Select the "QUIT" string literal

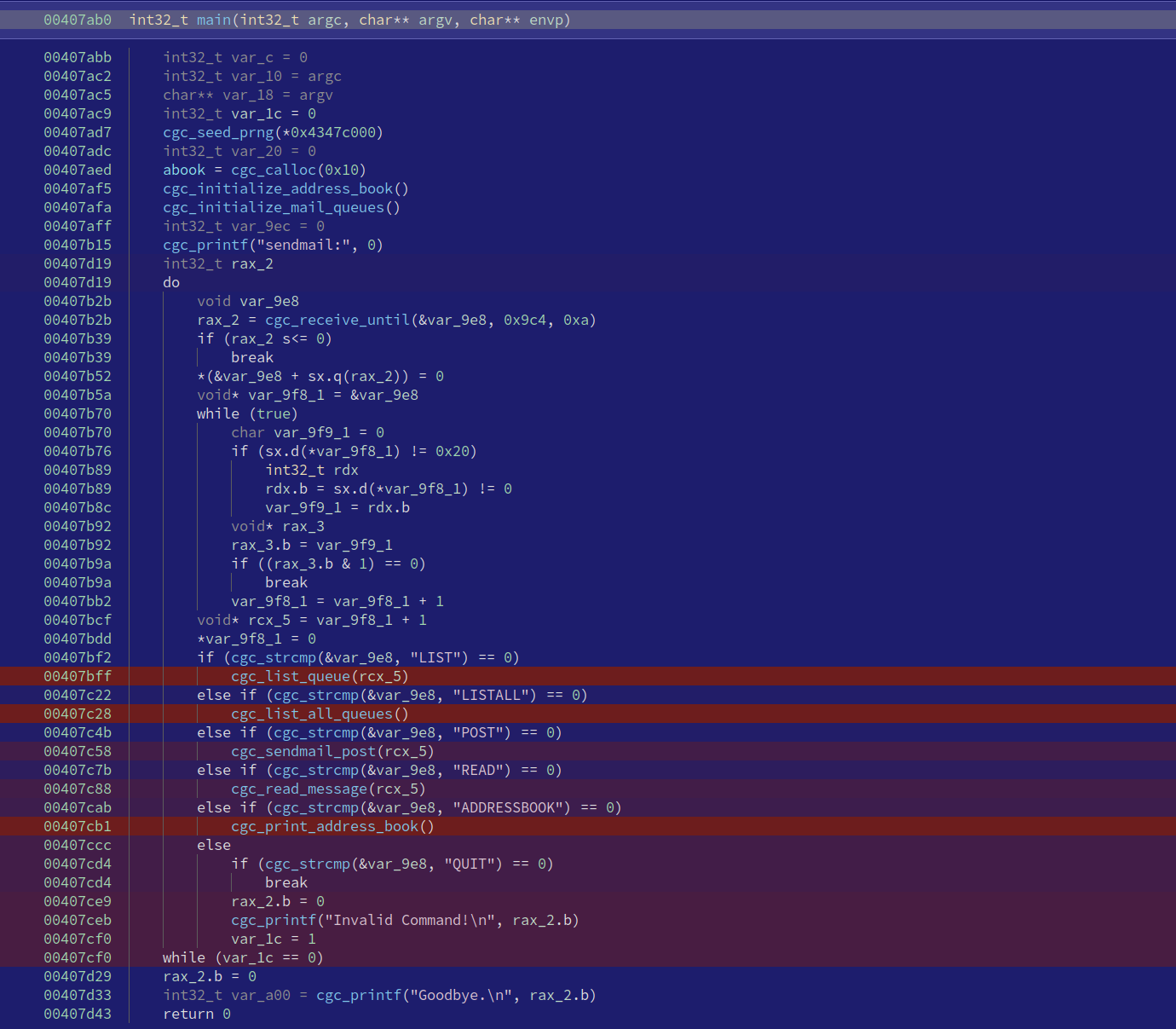pos(470,864)
